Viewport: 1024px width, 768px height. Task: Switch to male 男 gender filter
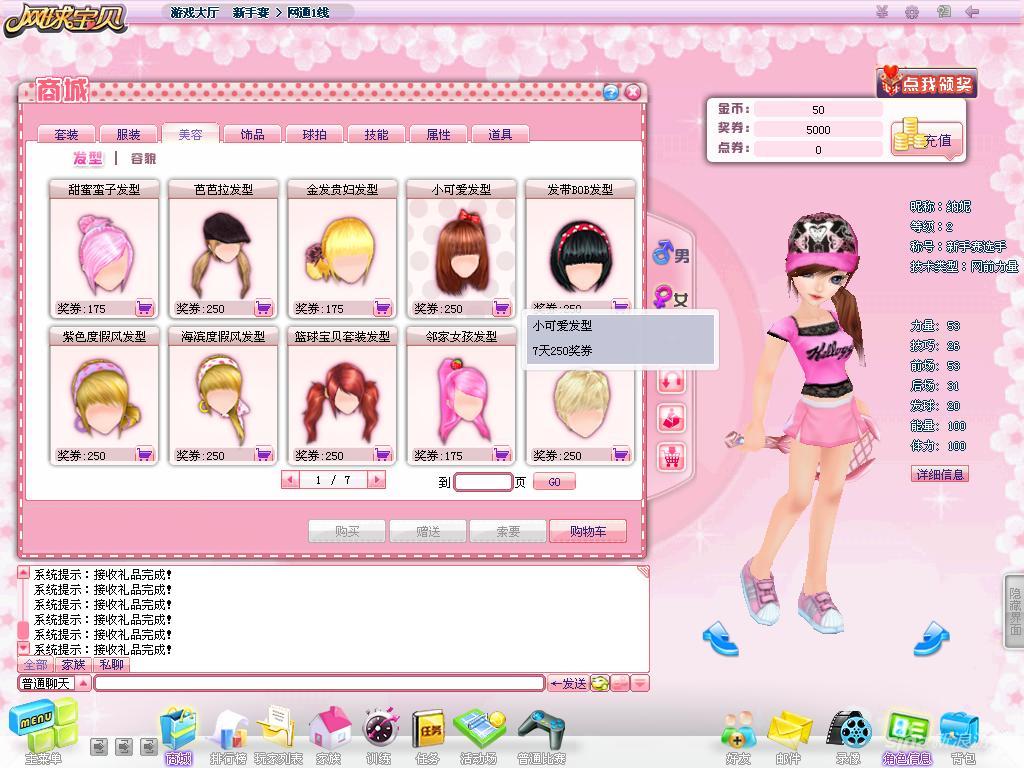671,253
